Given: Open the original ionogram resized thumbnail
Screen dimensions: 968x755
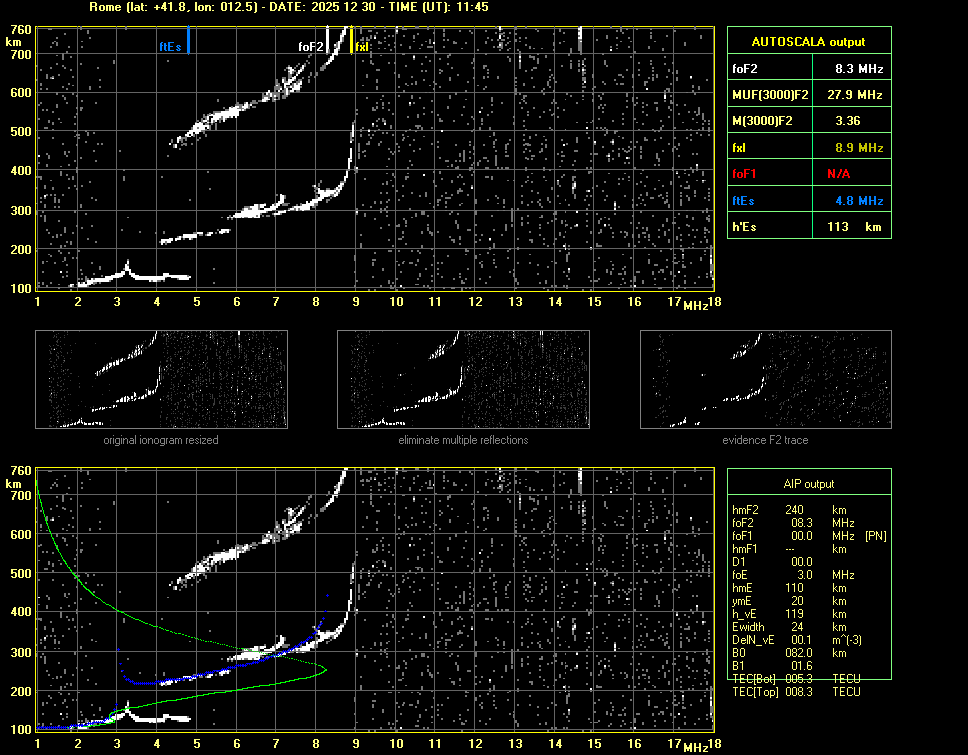Looking at the screenshot, I should point(161,378).
